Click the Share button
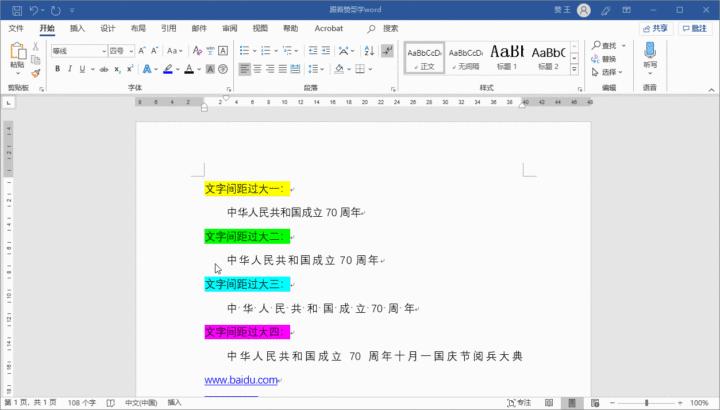Screen dimensions: 720x410 656,28
